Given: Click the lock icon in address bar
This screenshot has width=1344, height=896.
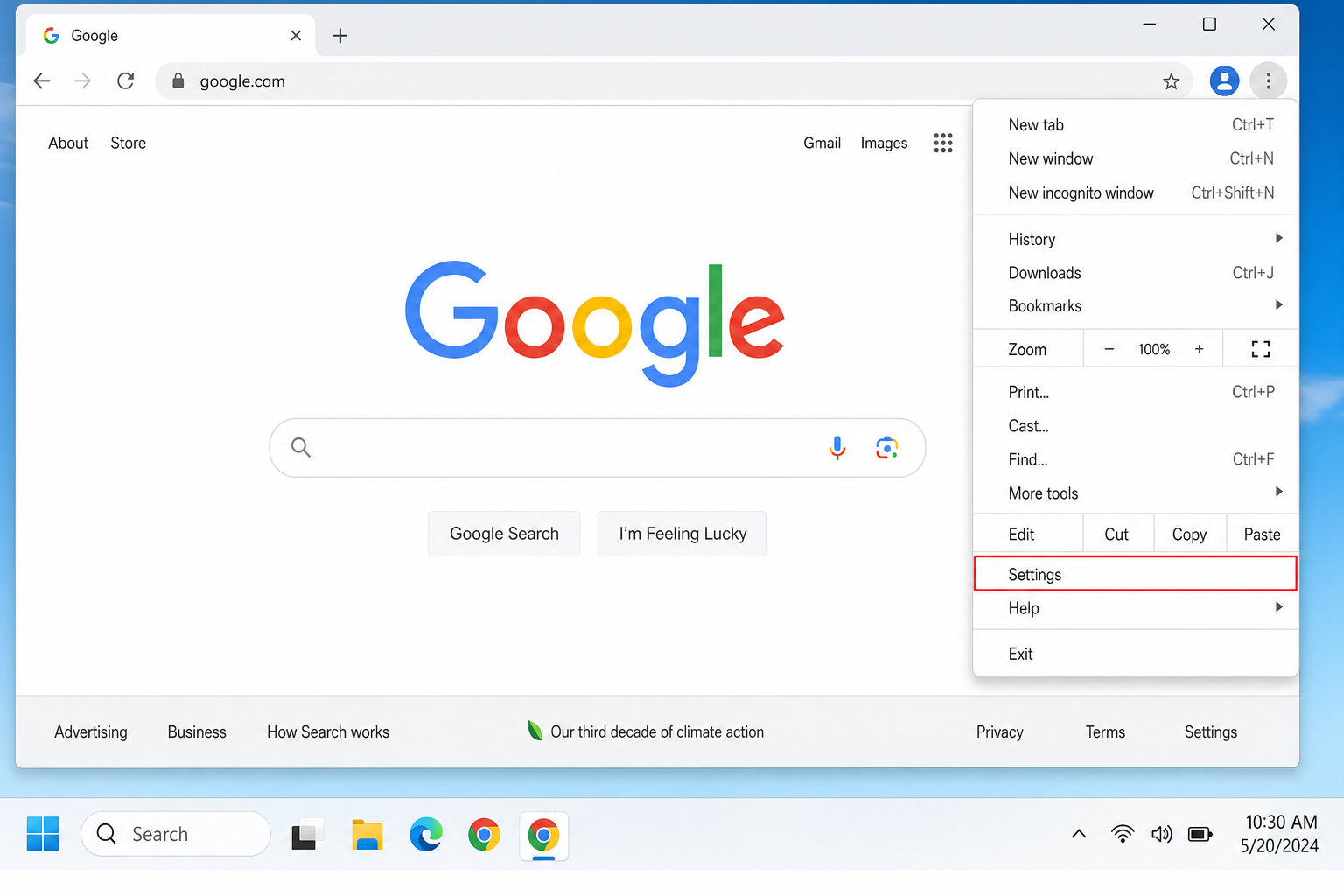Looking at the screenshot, I should coord(178,81).
